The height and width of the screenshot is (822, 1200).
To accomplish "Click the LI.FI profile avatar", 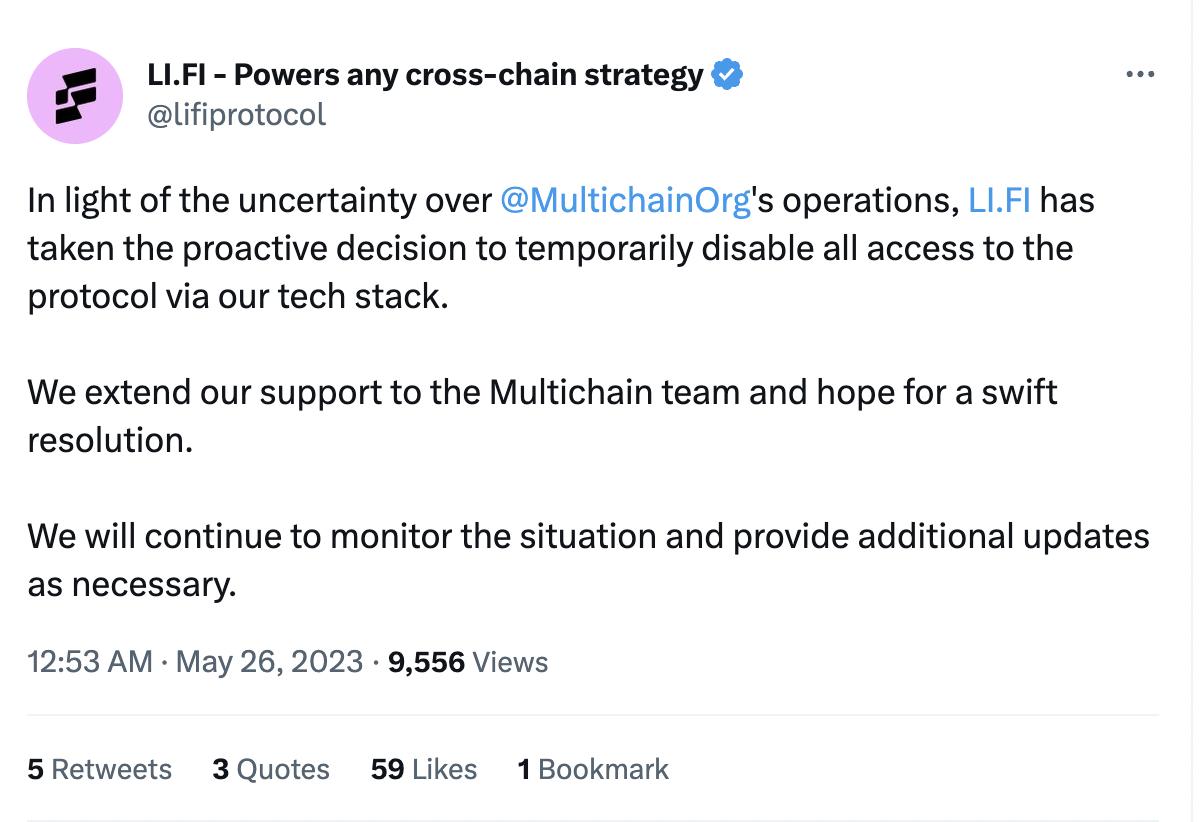I will pyautogui.click(x=75, y=95).
